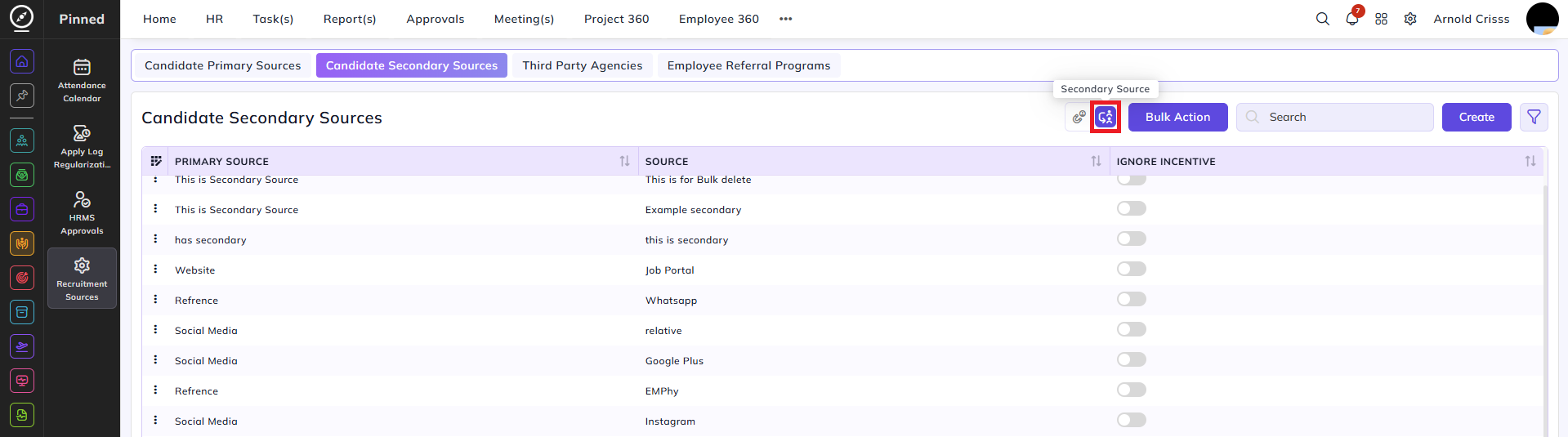Open the filter funnel icon
The image size is (1568, 437).
tap(1534, 117)
